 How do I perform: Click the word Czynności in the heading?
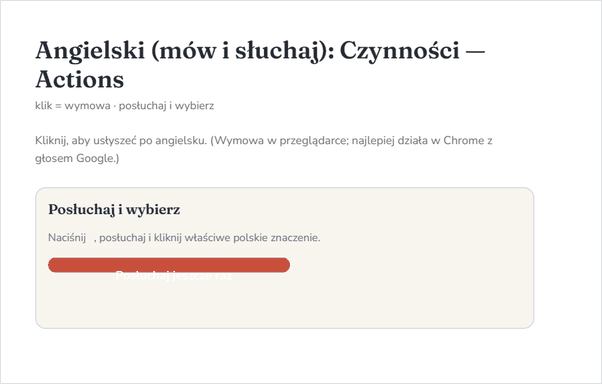pyautogui.click(x=400, y=51)
